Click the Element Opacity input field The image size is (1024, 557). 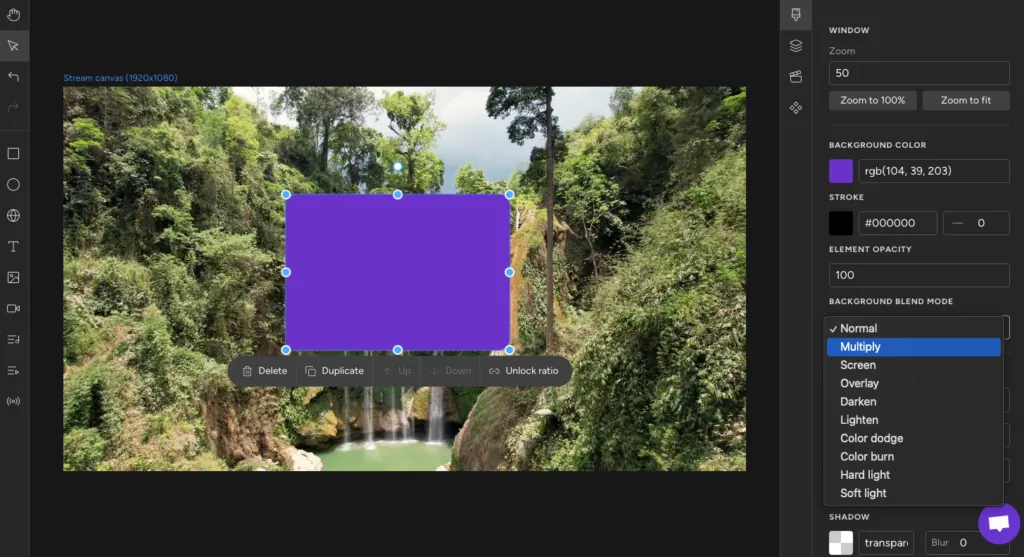pos(919,275)
